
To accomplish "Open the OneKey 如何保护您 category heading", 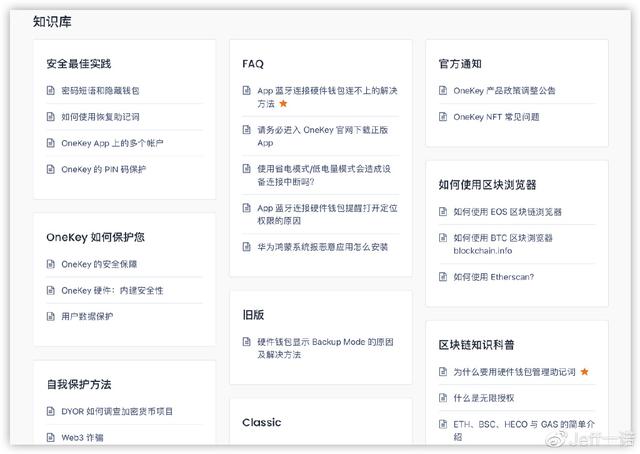I will point(95,237).
